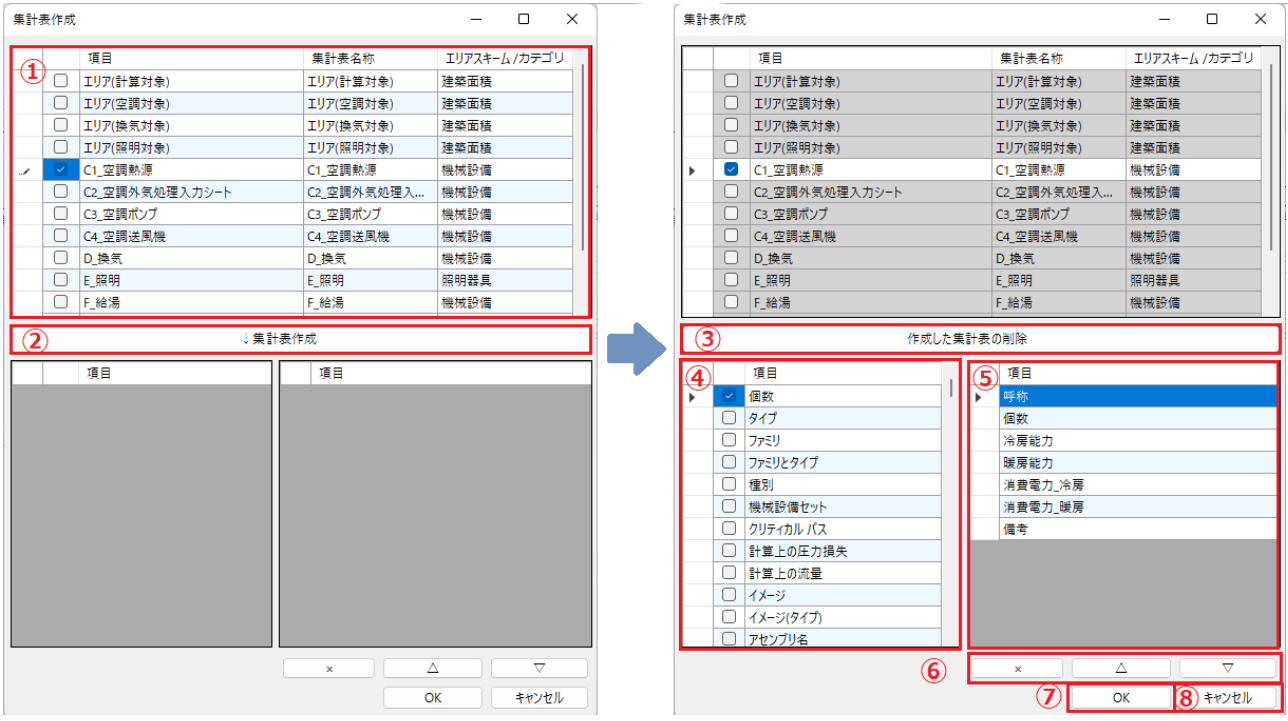The width and height of the screenshot is (1288, 721).
Task: Click the 集計表名称 column header in the left dialog
Action: point(369,58)
